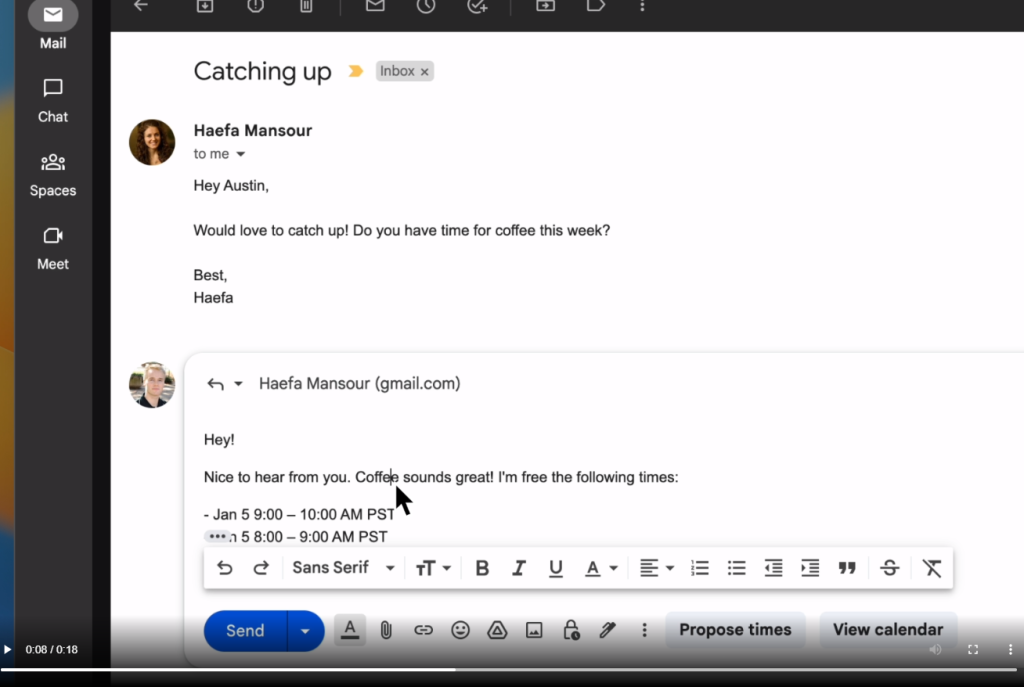
Task: Open the emoji picker
Action: [x=460, y=630]
